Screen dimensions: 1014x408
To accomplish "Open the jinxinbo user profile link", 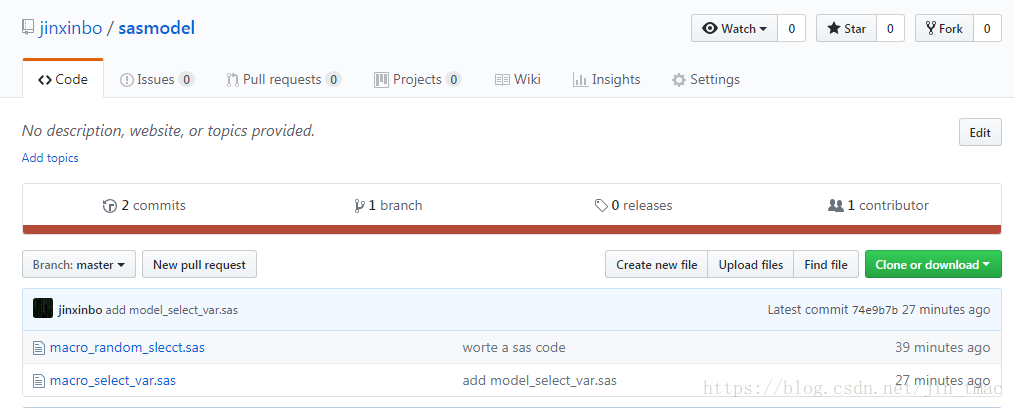I will (x=70, y=28).
